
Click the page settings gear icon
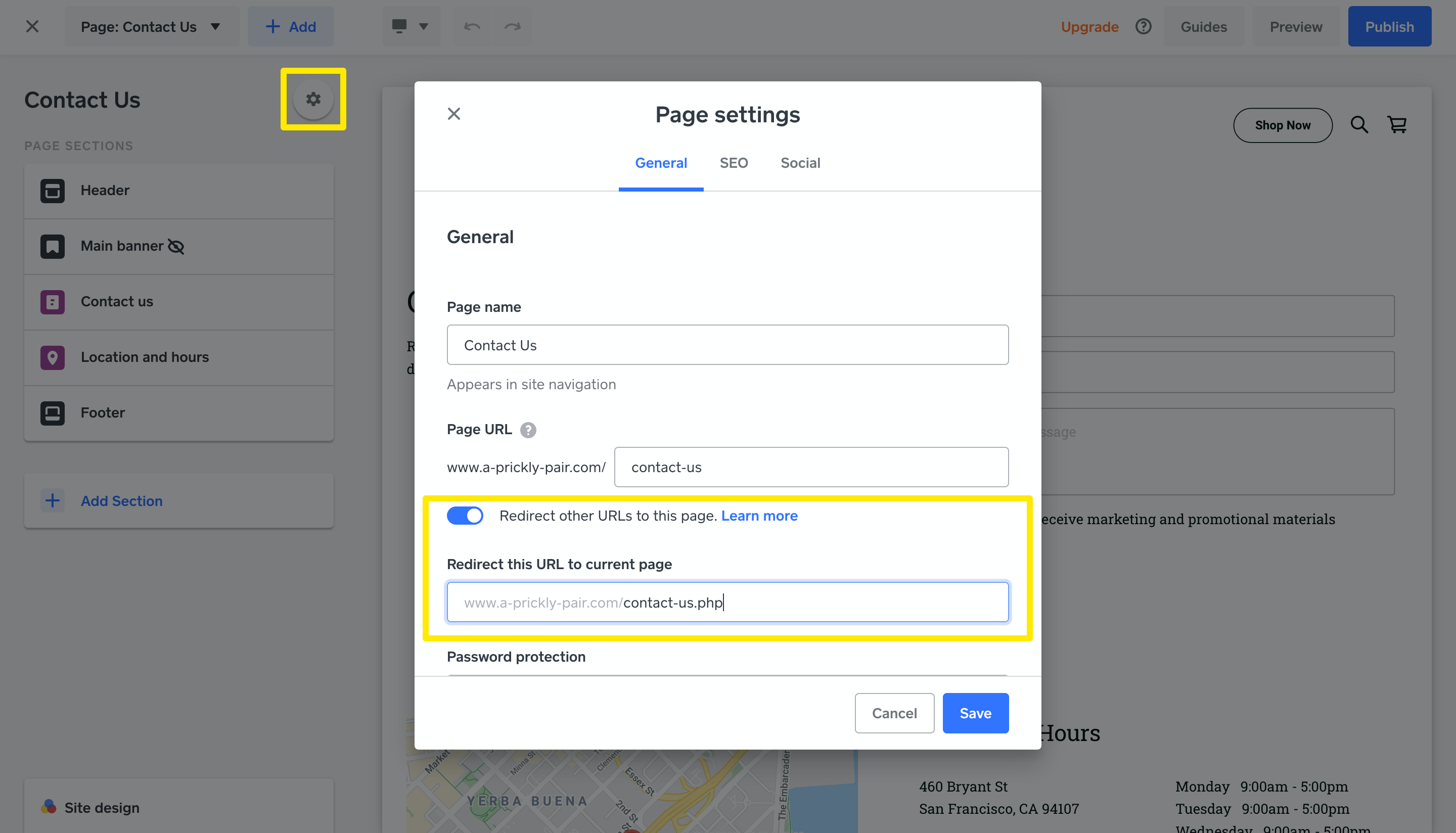tap(313, 100)
